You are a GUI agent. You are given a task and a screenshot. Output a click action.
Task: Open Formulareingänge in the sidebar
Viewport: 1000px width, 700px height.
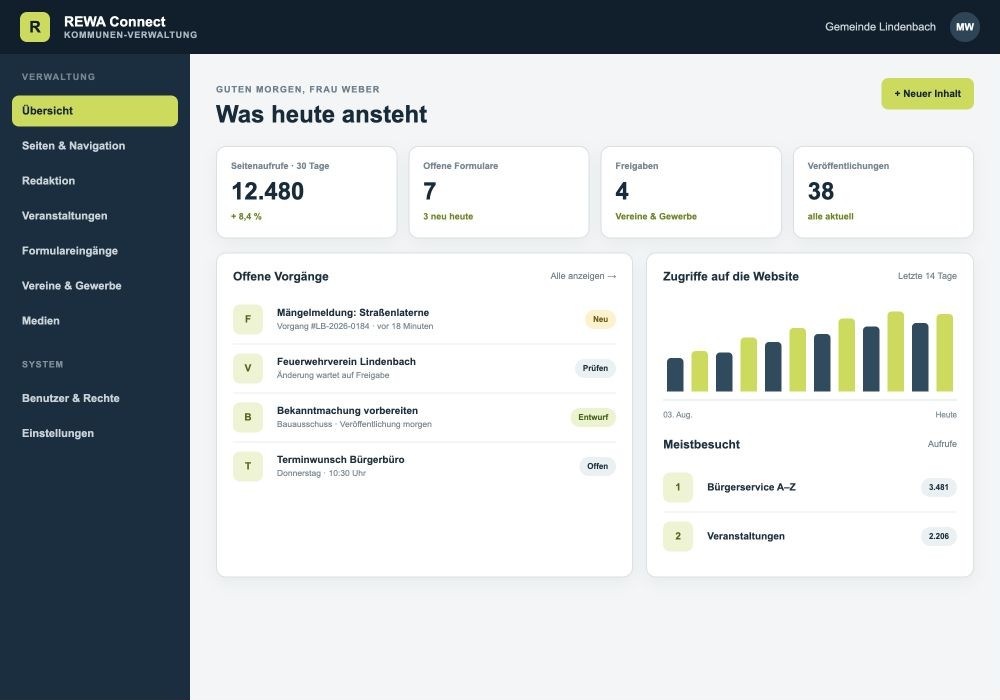[x=95, y=251]
